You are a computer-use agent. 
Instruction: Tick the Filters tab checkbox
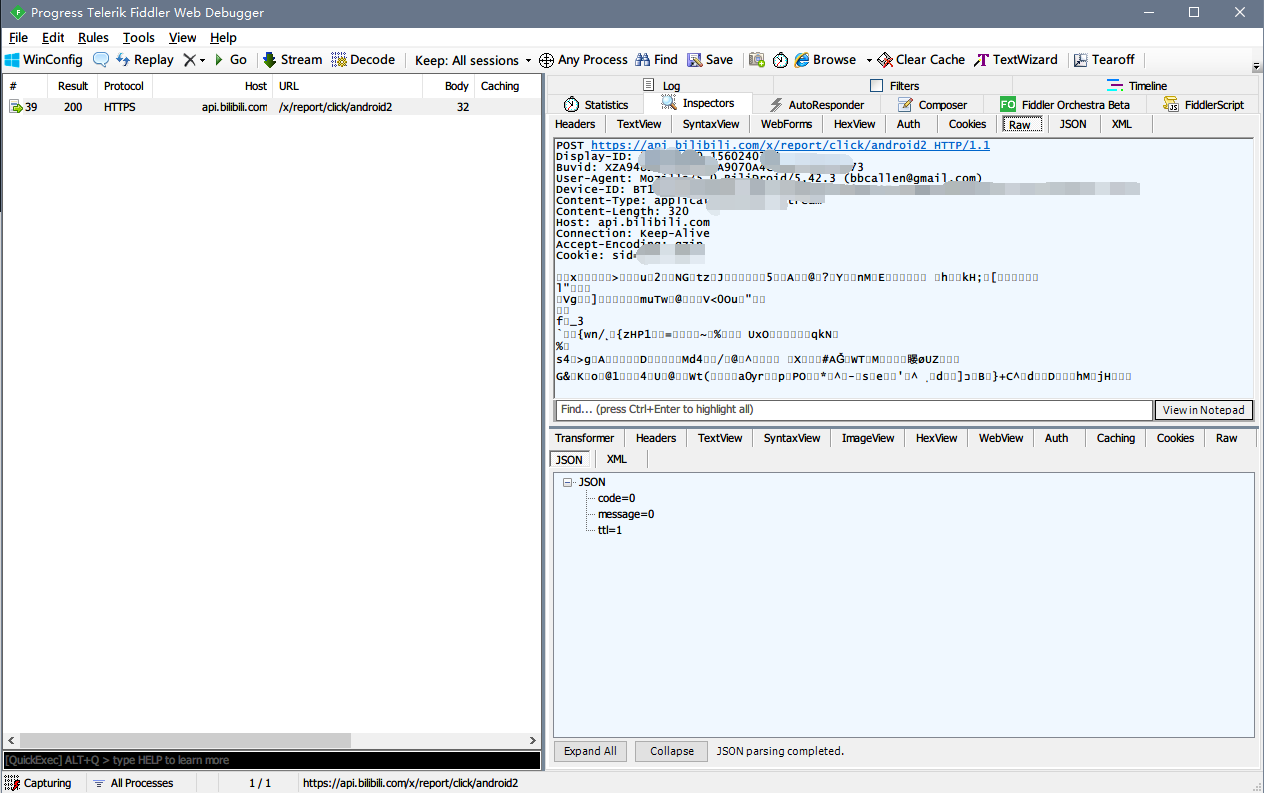pyautogui.click(x=877, y=86)
